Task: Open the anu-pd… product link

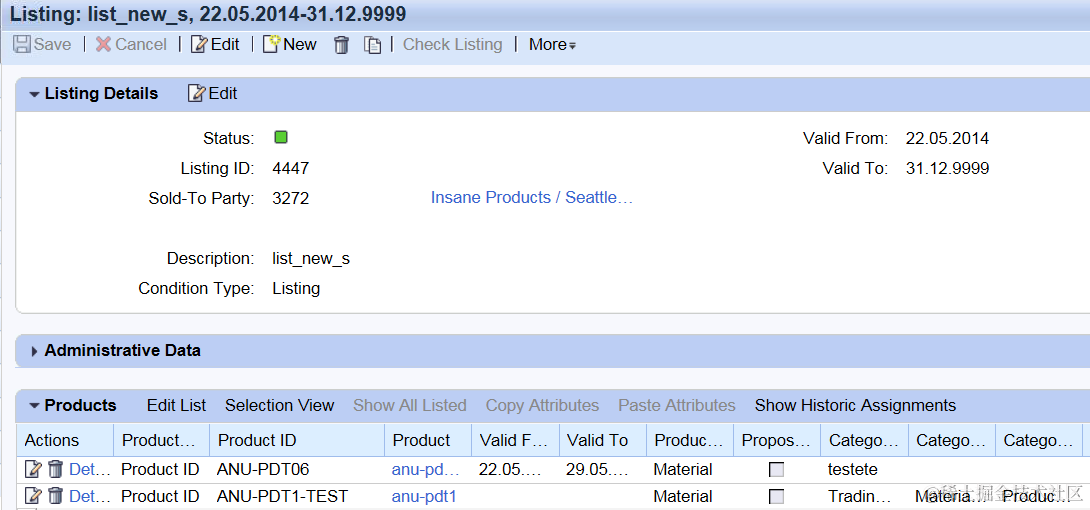Action: [x=425, y=470]
